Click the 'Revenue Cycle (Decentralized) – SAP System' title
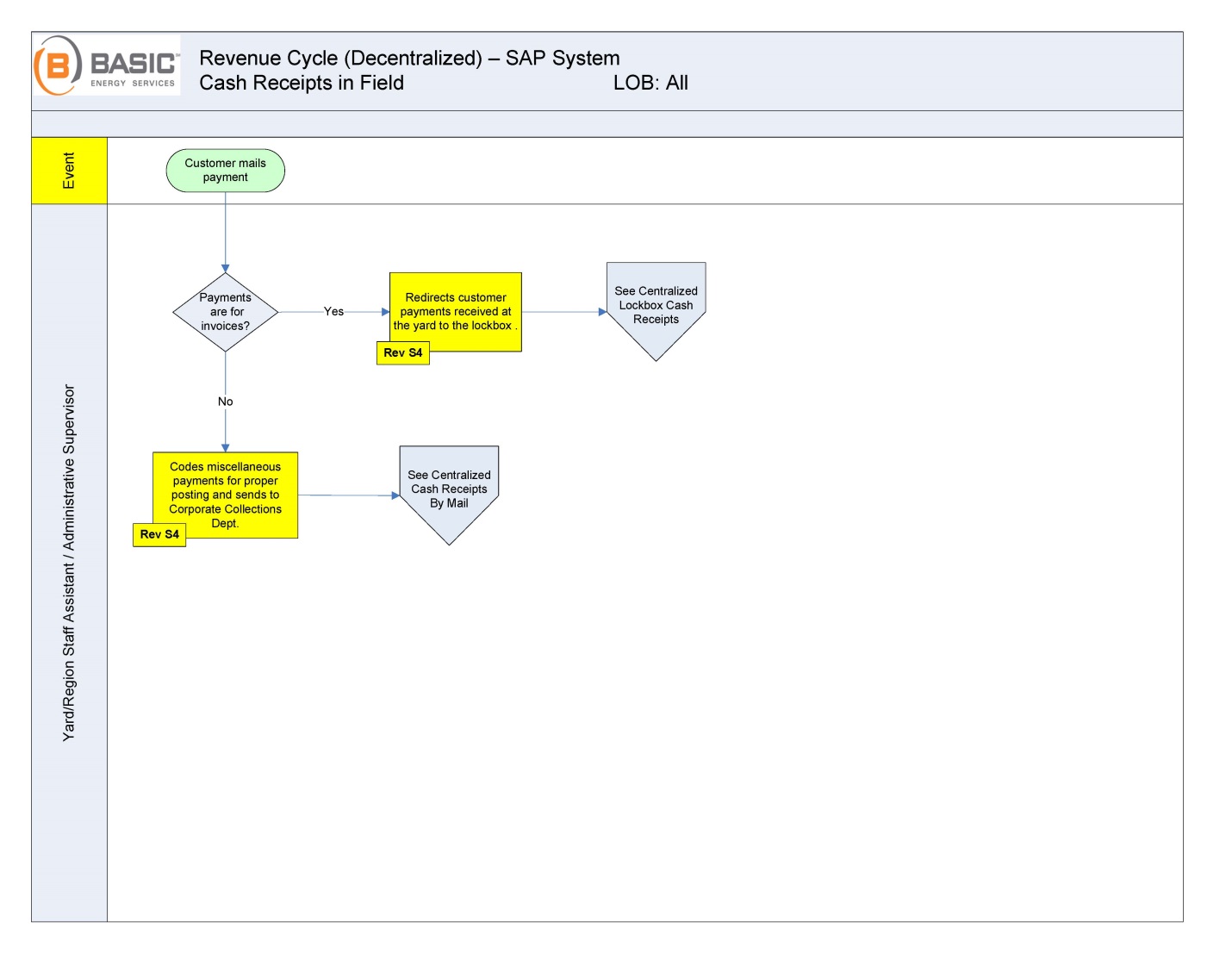This screenshot has width=1232, height=953. (409, 58)
